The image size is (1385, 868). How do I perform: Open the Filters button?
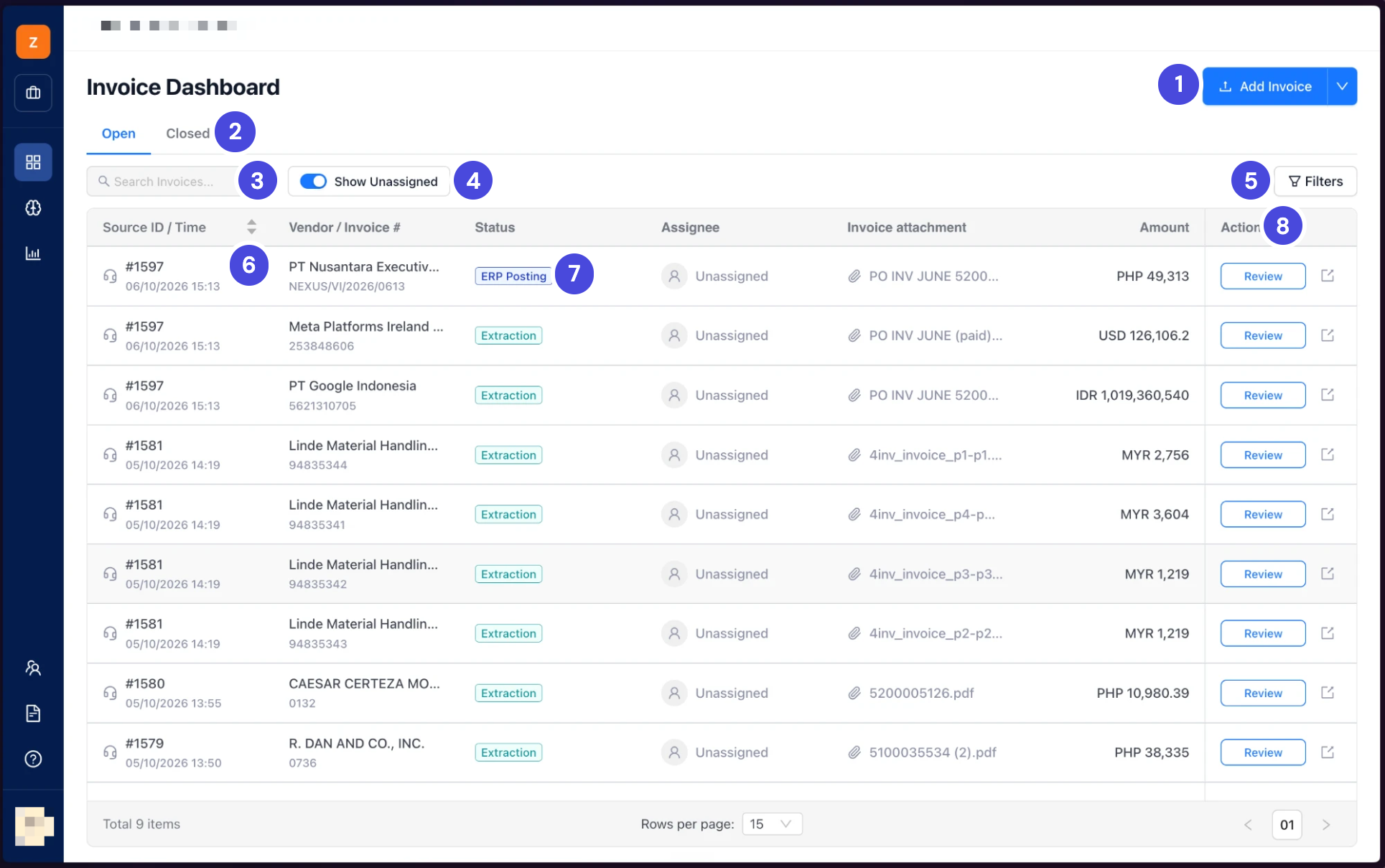1315,182
